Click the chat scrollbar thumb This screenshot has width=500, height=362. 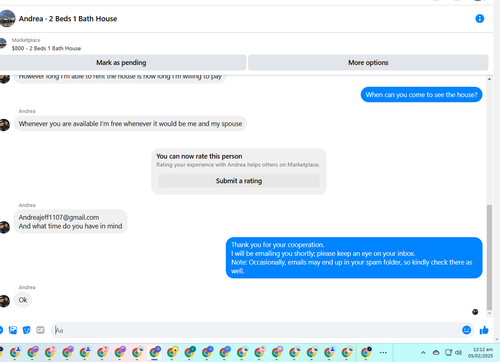pyautogui.click(x=489, y=257)
